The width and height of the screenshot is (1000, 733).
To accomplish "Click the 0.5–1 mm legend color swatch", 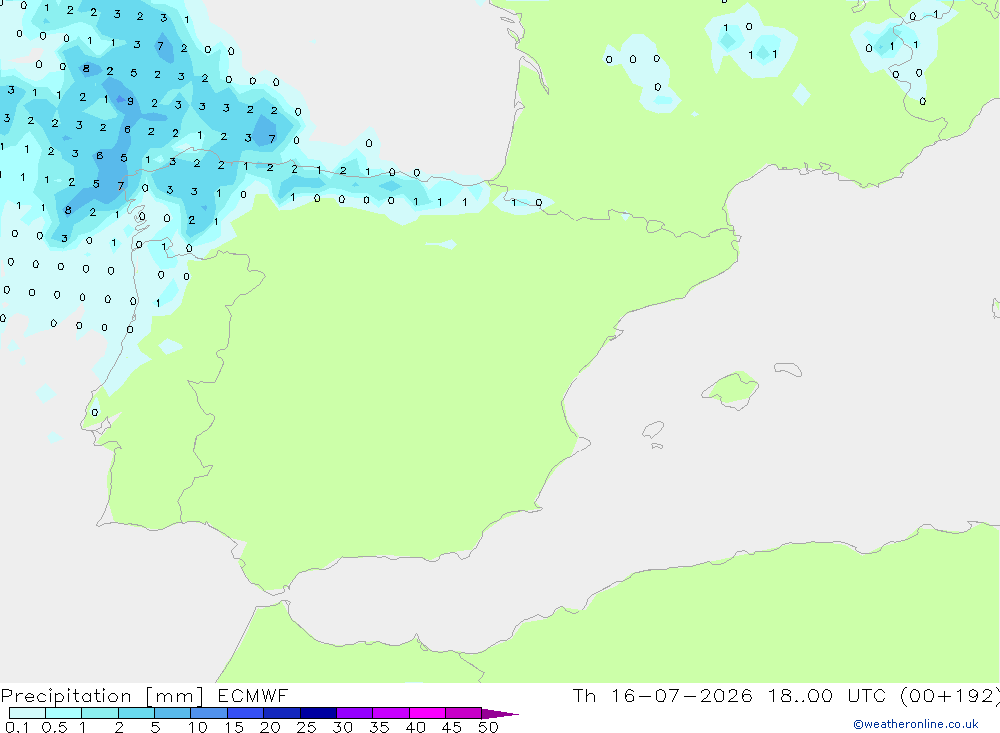I will click(x=64, y=713).
